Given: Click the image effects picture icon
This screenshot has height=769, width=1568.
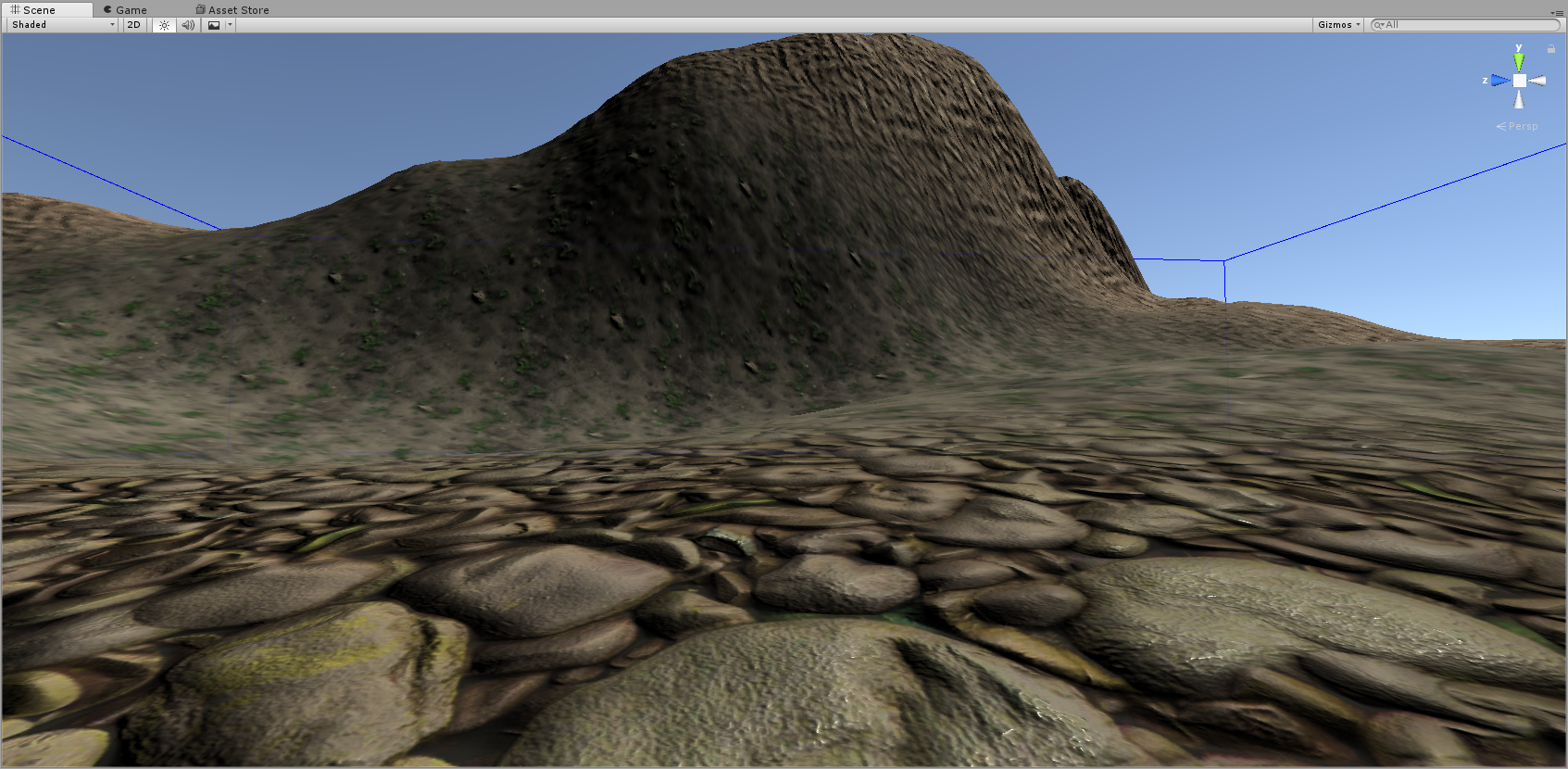Looking at the screenshot, I should [214, 25].
